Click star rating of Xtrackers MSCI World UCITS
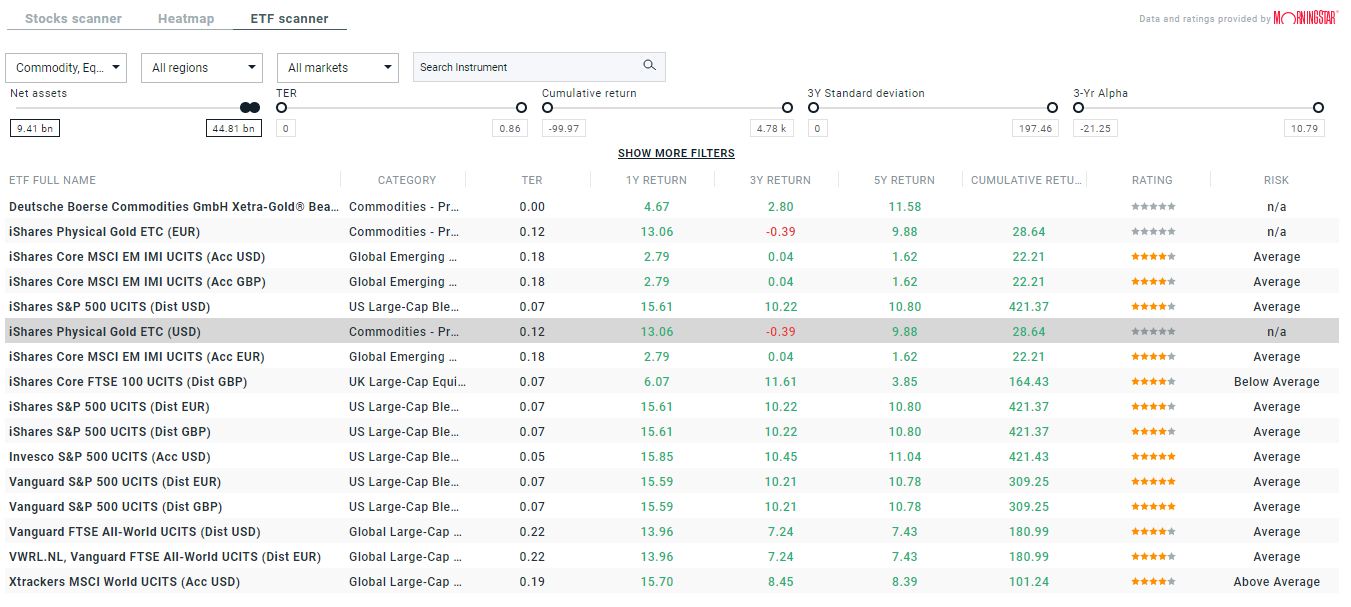Screen dimensions: 1351x607 click(x=1152, y=581)
